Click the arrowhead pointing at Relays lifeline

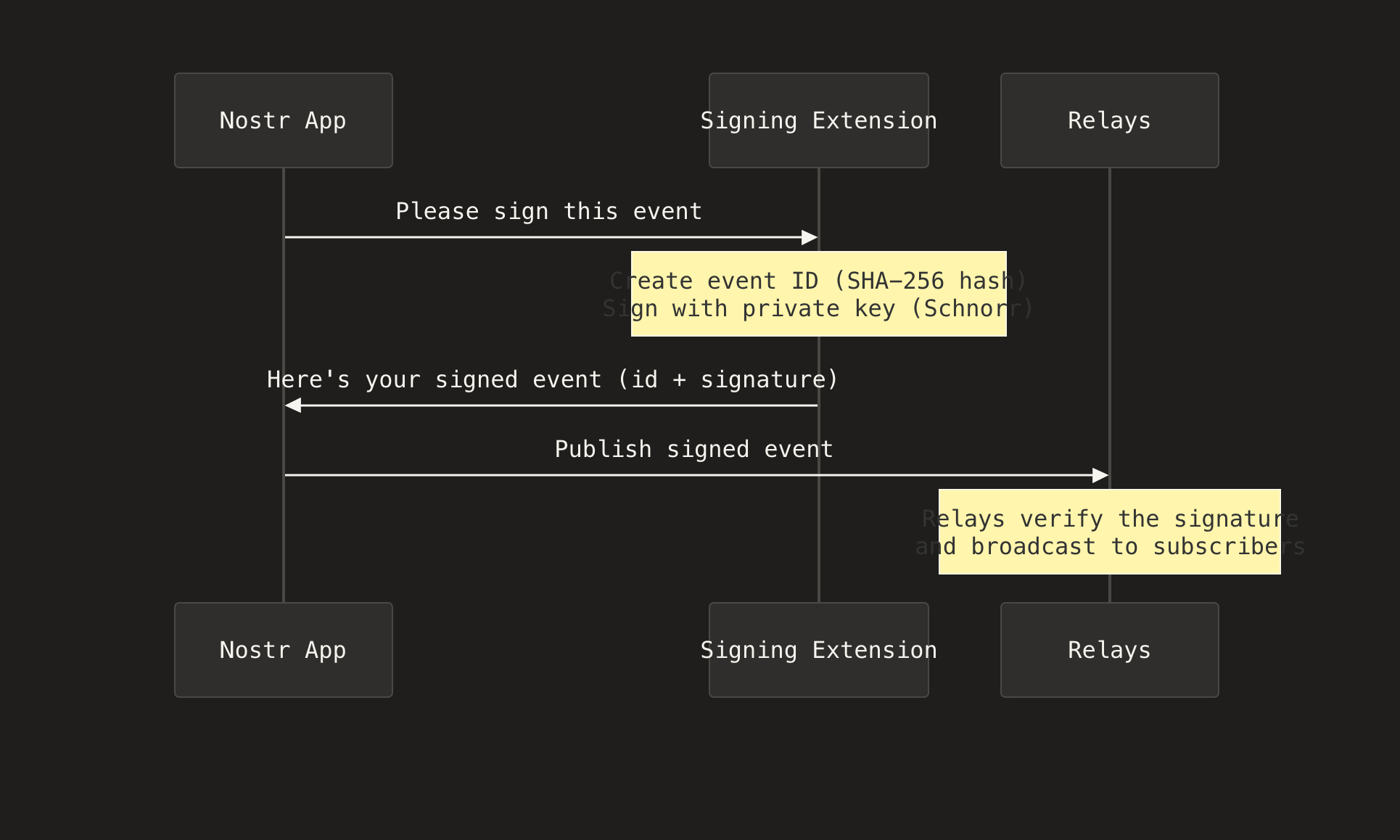[1100, 475]
